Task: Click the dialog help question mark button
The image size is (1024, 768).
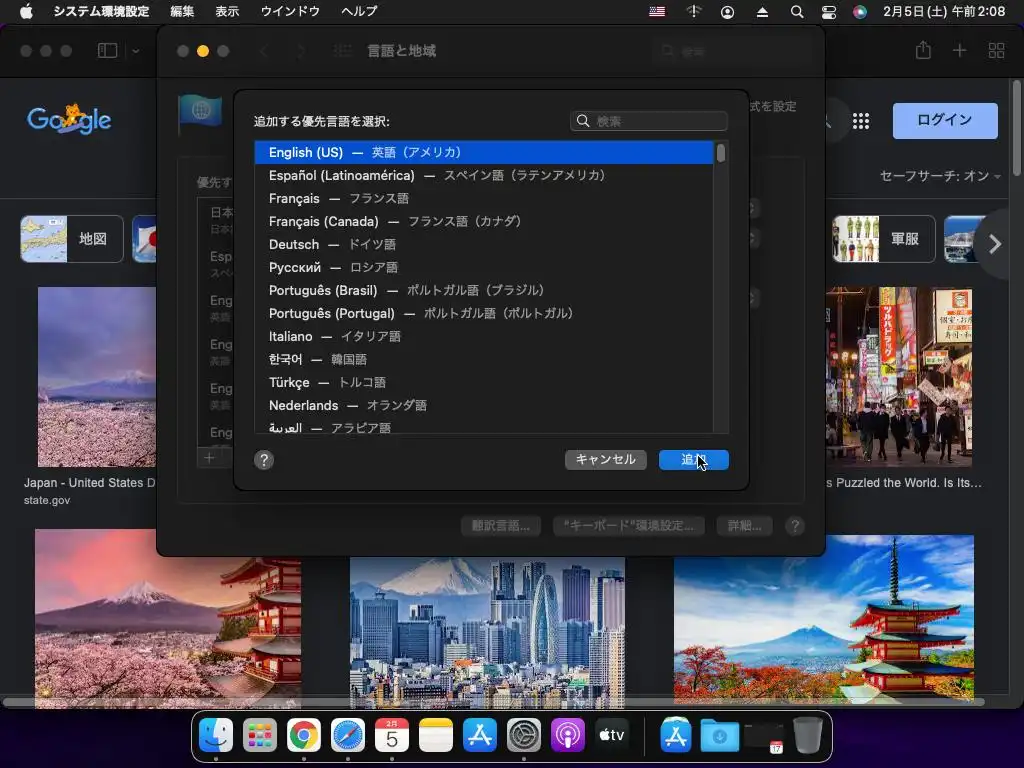Action: 264,460
